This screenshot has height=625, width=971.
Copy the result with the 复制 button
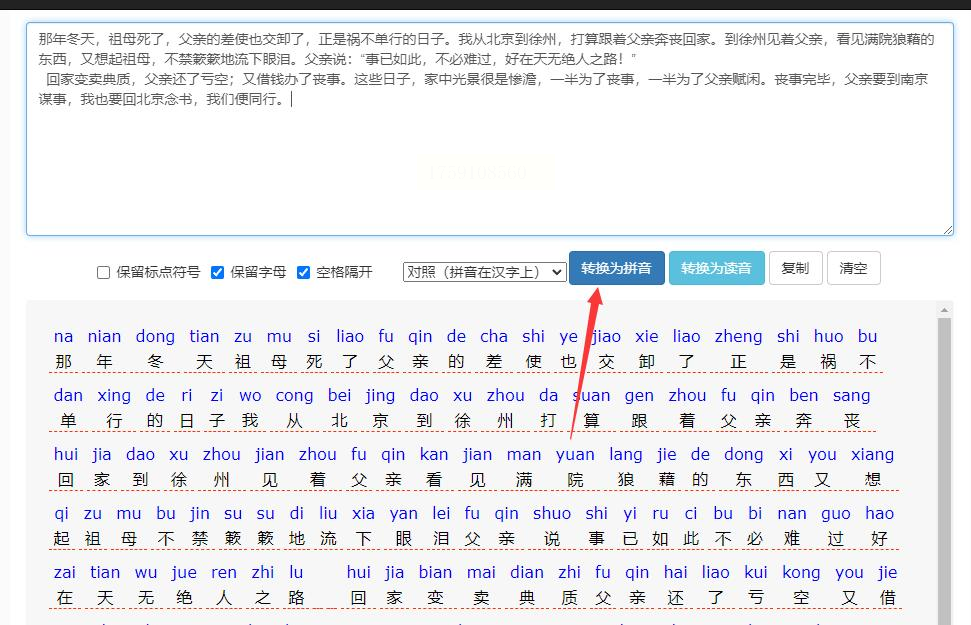[795, 268]
